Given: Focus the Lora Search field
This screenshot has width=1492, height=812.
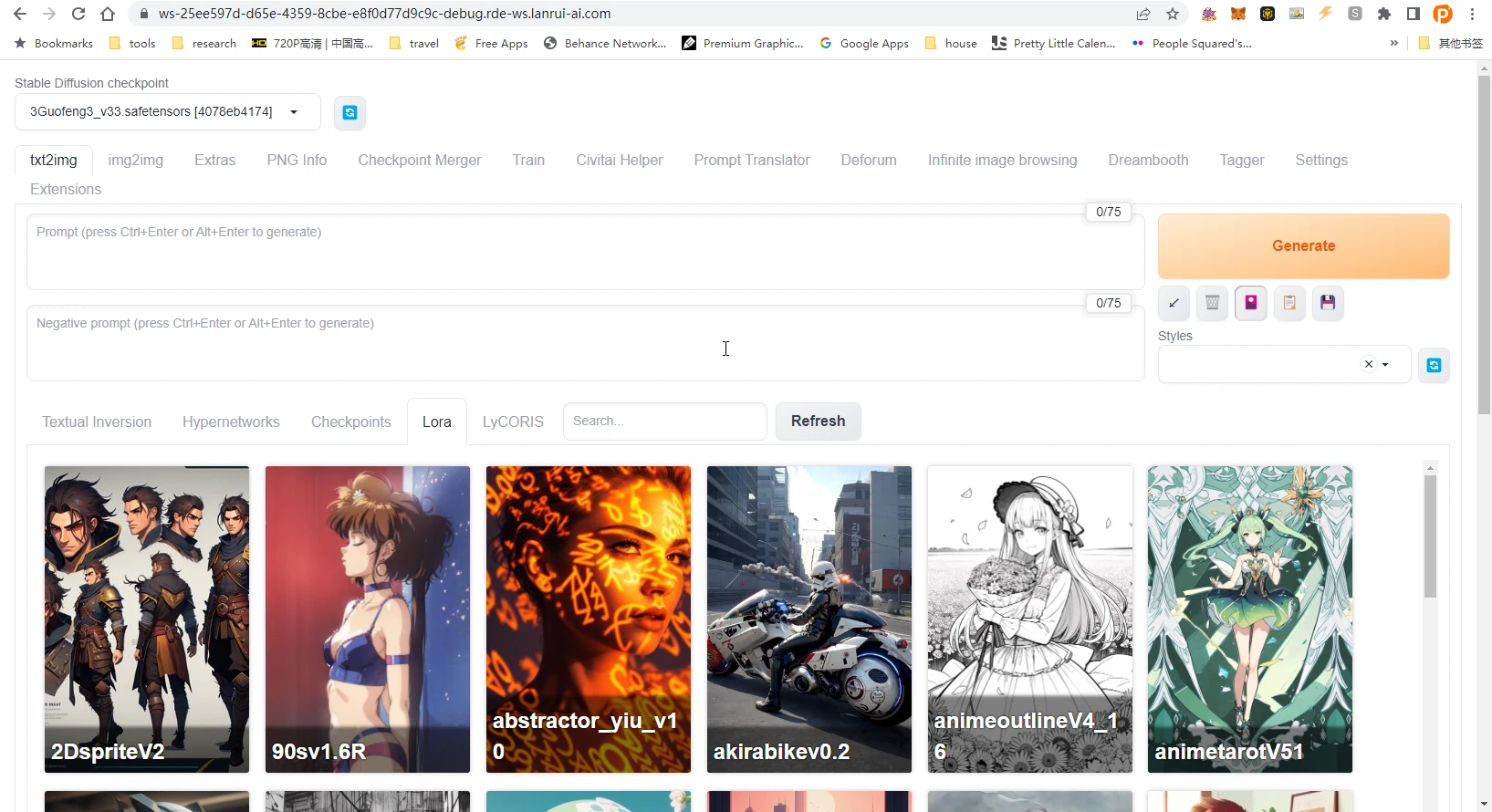Looking at the screenshot, I should click(664, 422).
